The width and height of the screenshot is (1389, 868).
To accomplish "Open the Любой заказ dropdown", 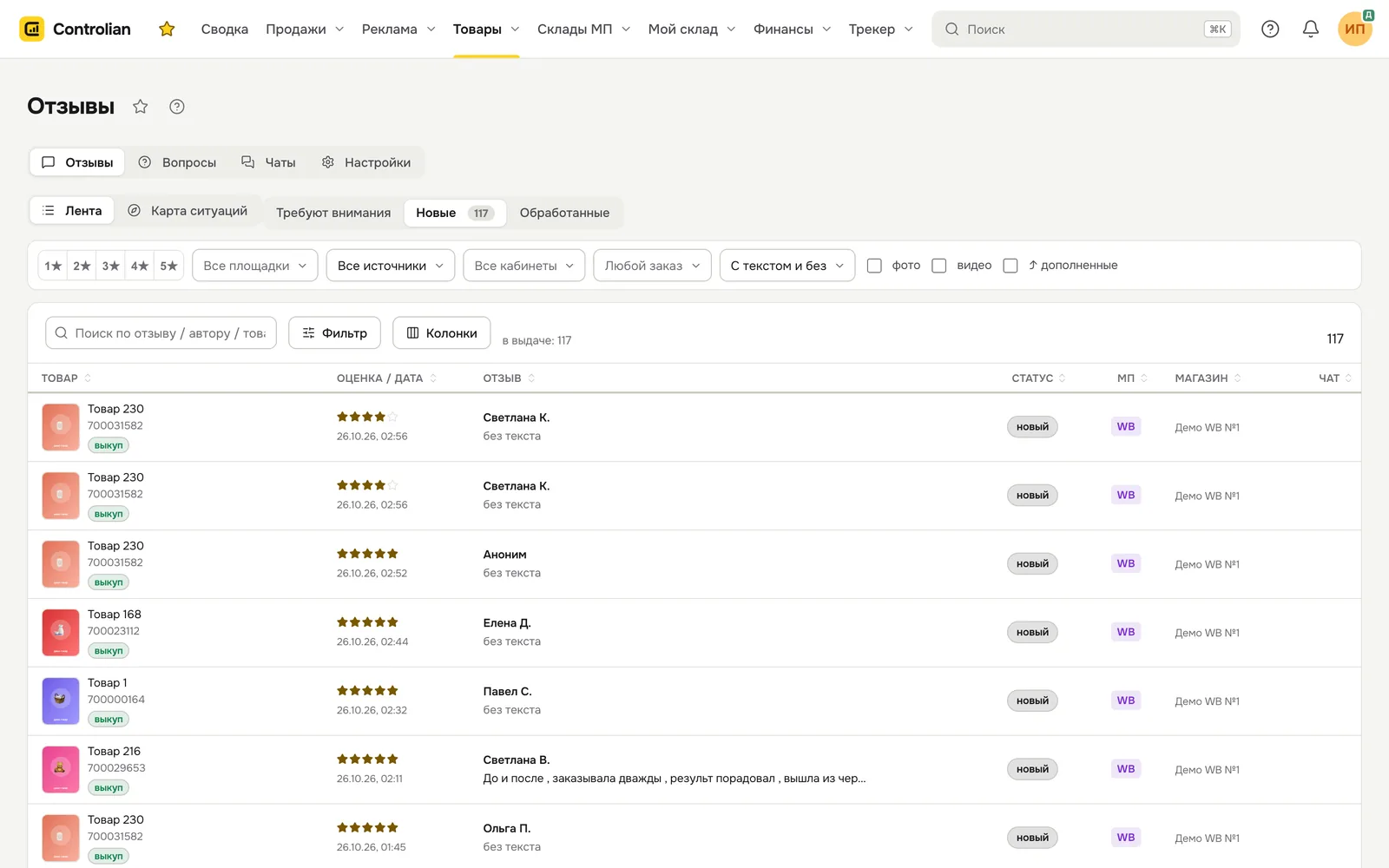I will click(x=652, y=266).
